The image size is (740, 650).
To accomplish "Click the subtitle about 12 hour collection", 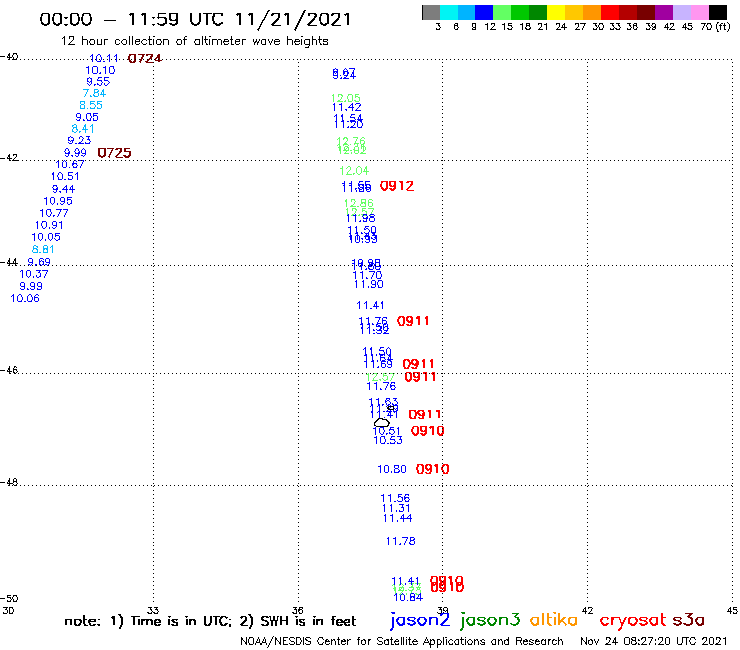I will tap(194, 41).
